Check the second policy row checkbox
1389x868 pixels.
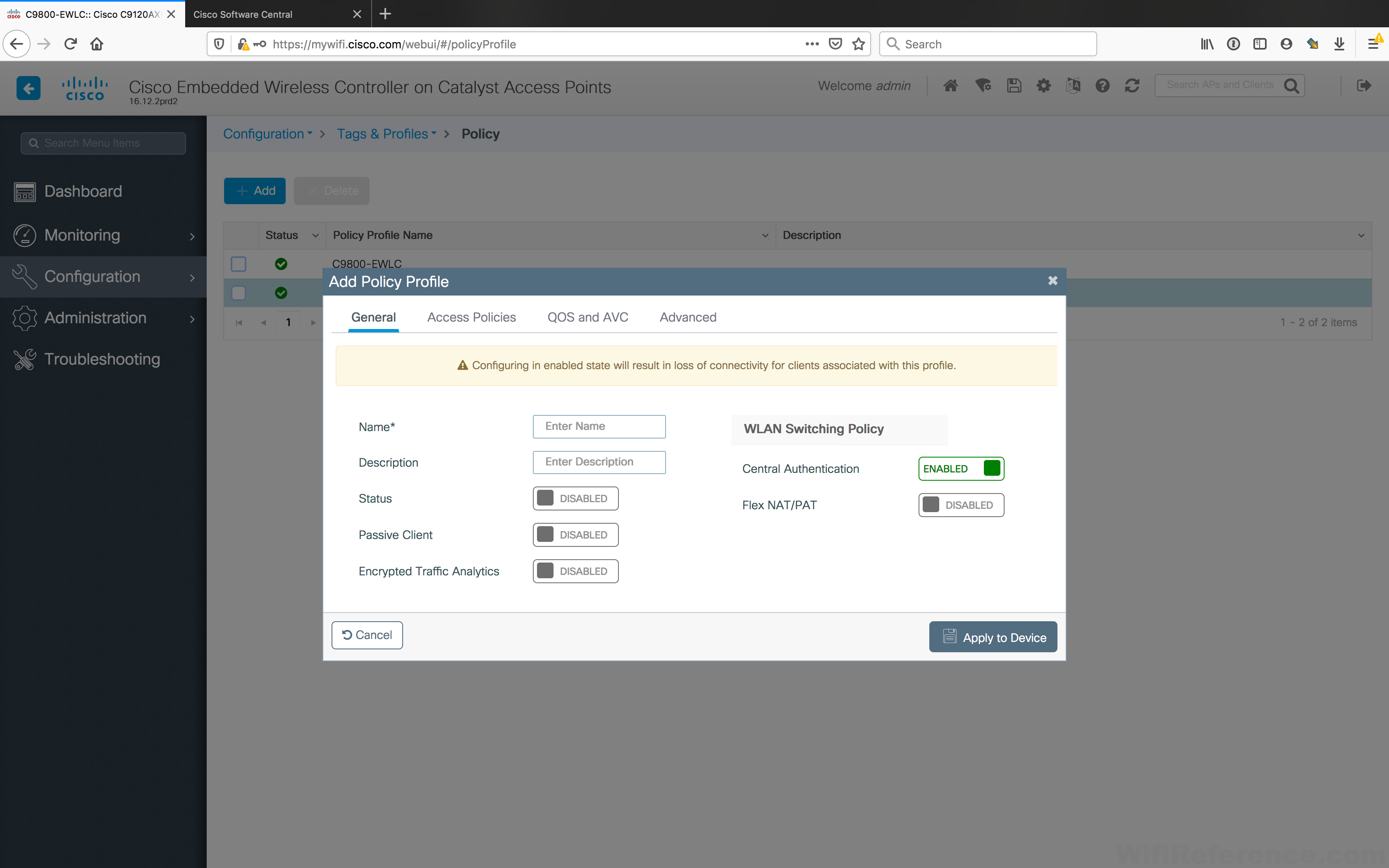[238, 293]
